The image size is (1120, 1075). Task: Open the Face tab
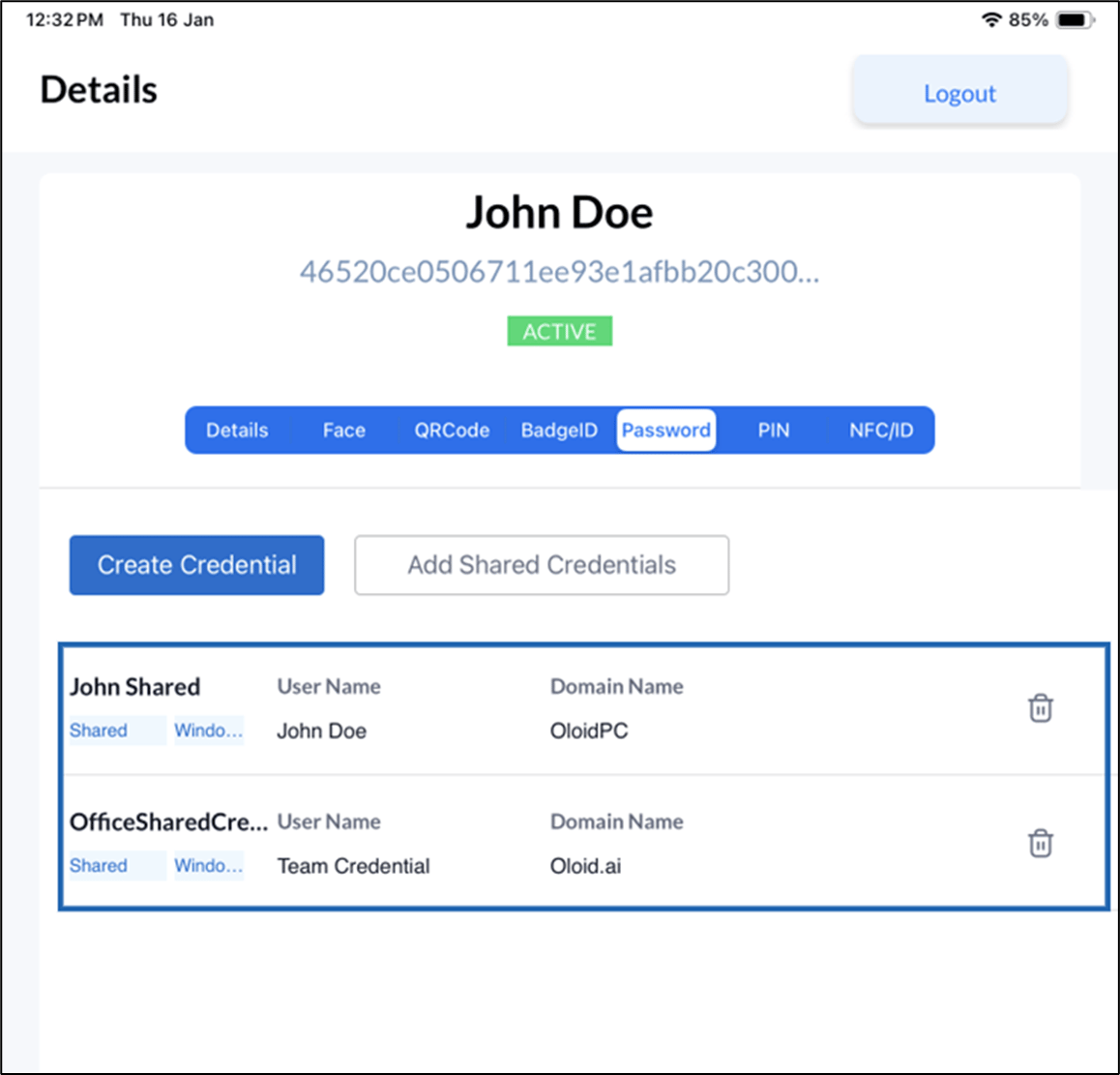tap(343, 431)
